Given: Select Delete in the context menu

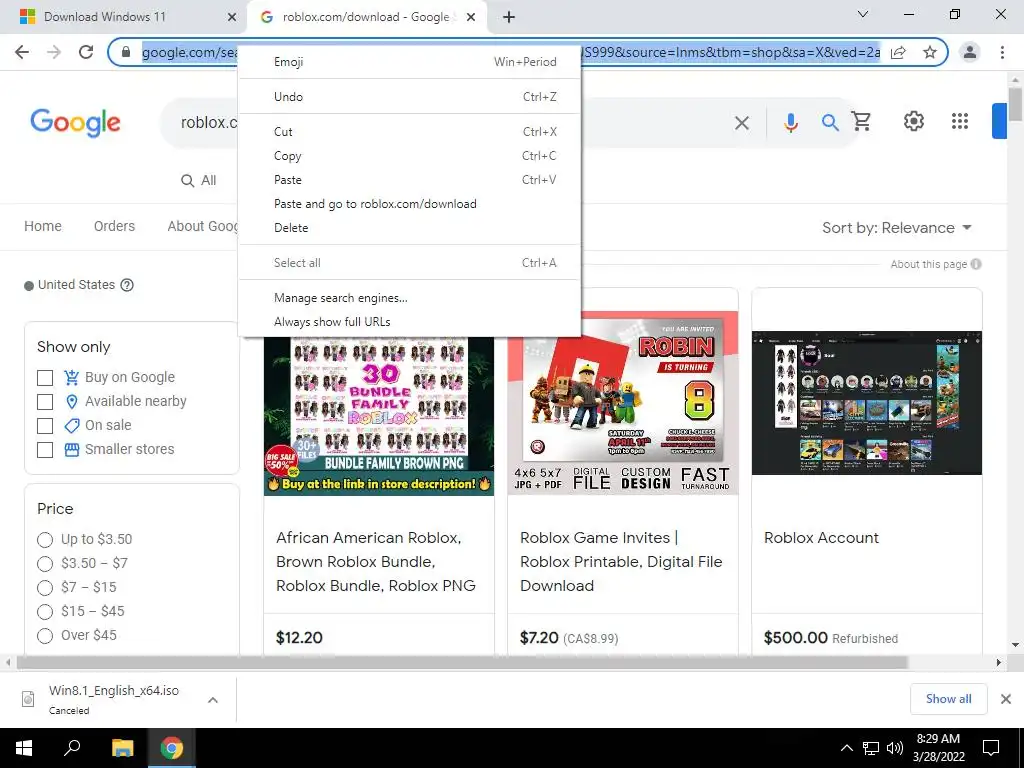Looking at the screenshot, I should [410, 228].
